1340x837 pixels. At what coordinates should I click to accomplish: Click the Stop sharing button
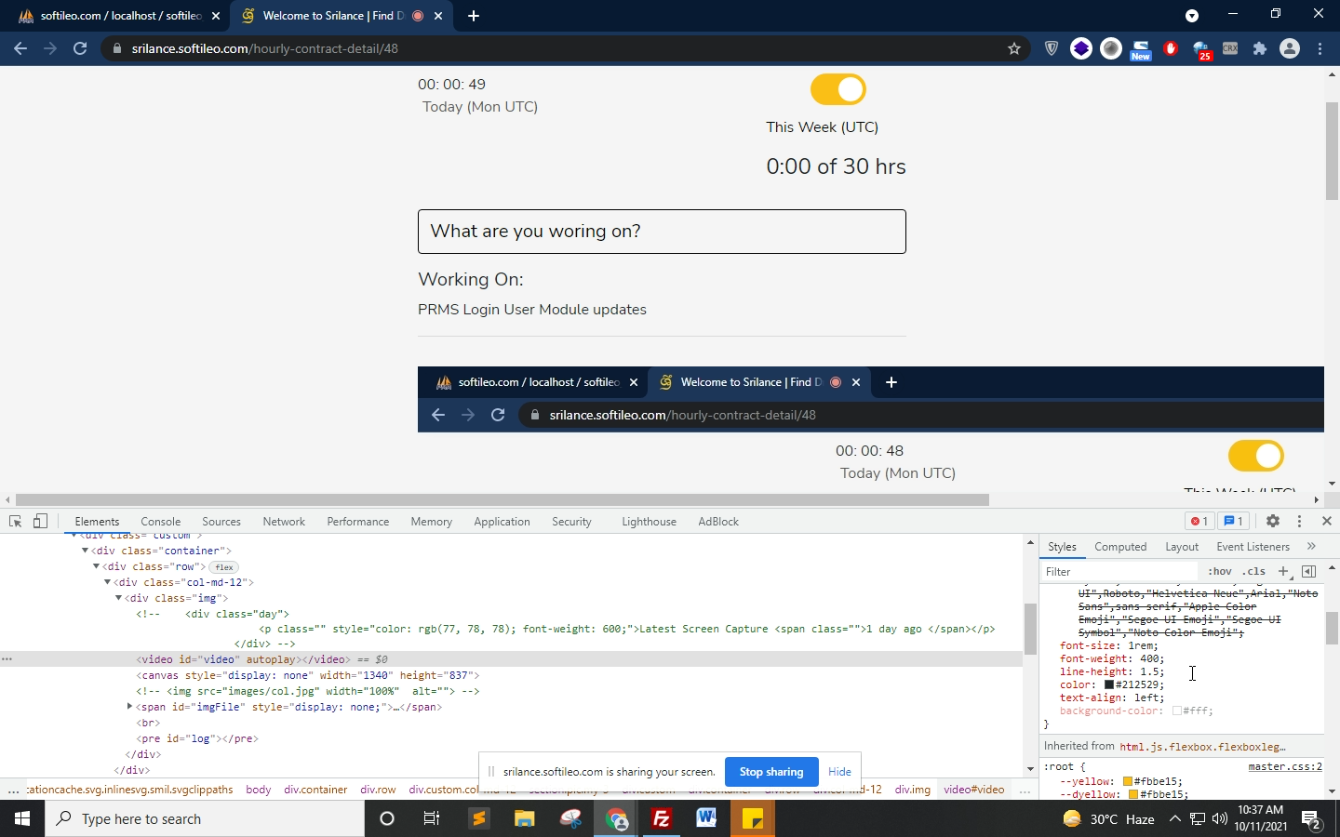tap(771, 772)
